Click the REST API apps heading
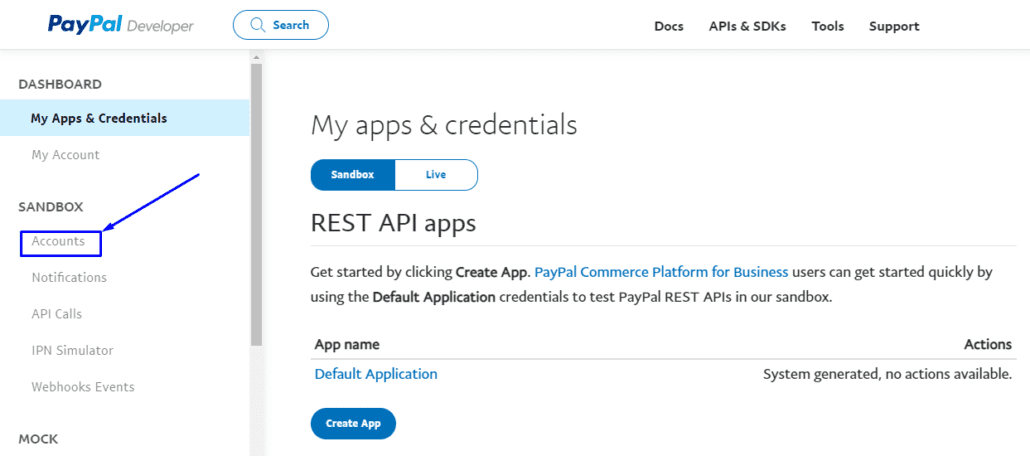 [x=393, y=223]
